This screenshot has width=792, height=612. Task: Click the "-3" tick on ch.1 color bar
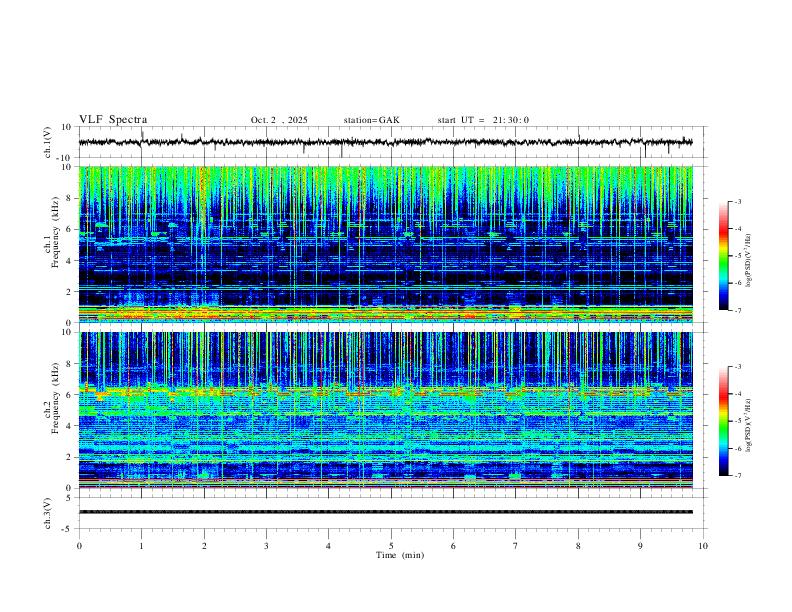(x=738, y=202)
